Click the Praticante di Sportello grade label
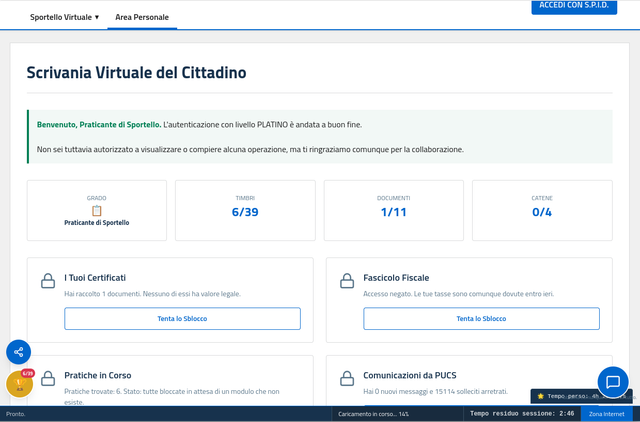The width and height of the screenshot is (640, 422). pos(96,223)
